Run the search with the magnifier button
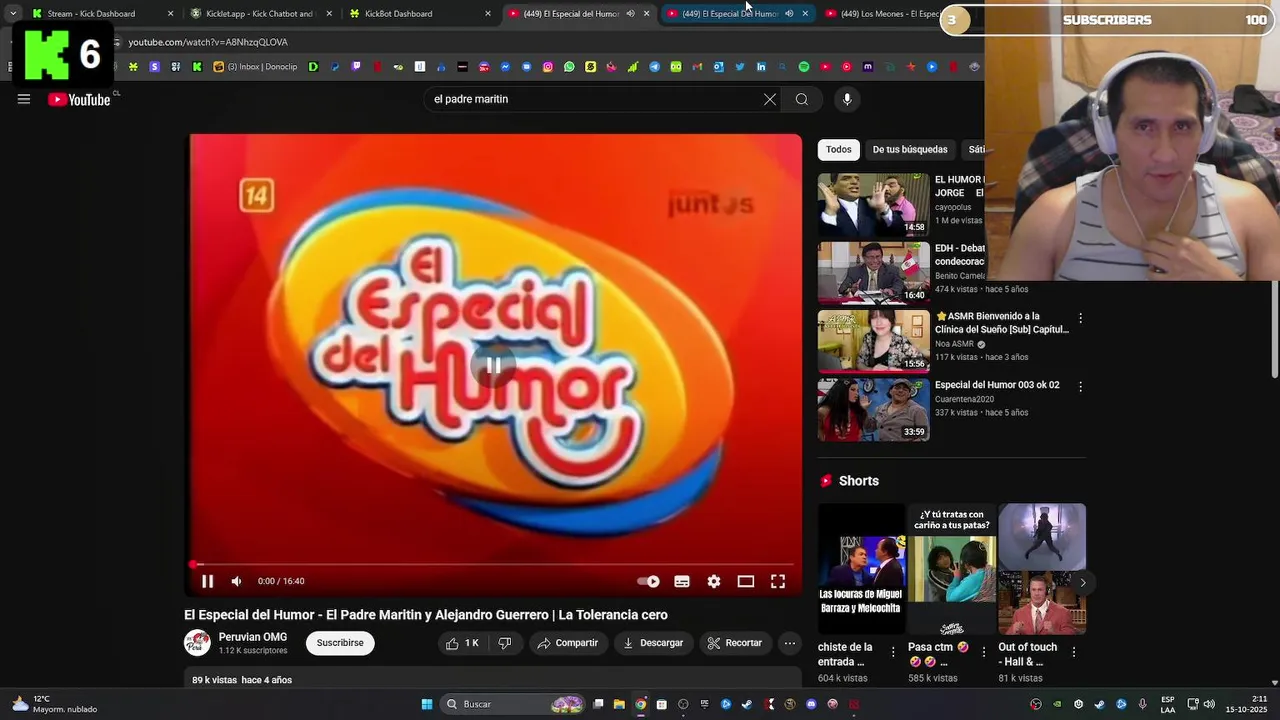Screen dimensions: 1280x720 (802, 99)
